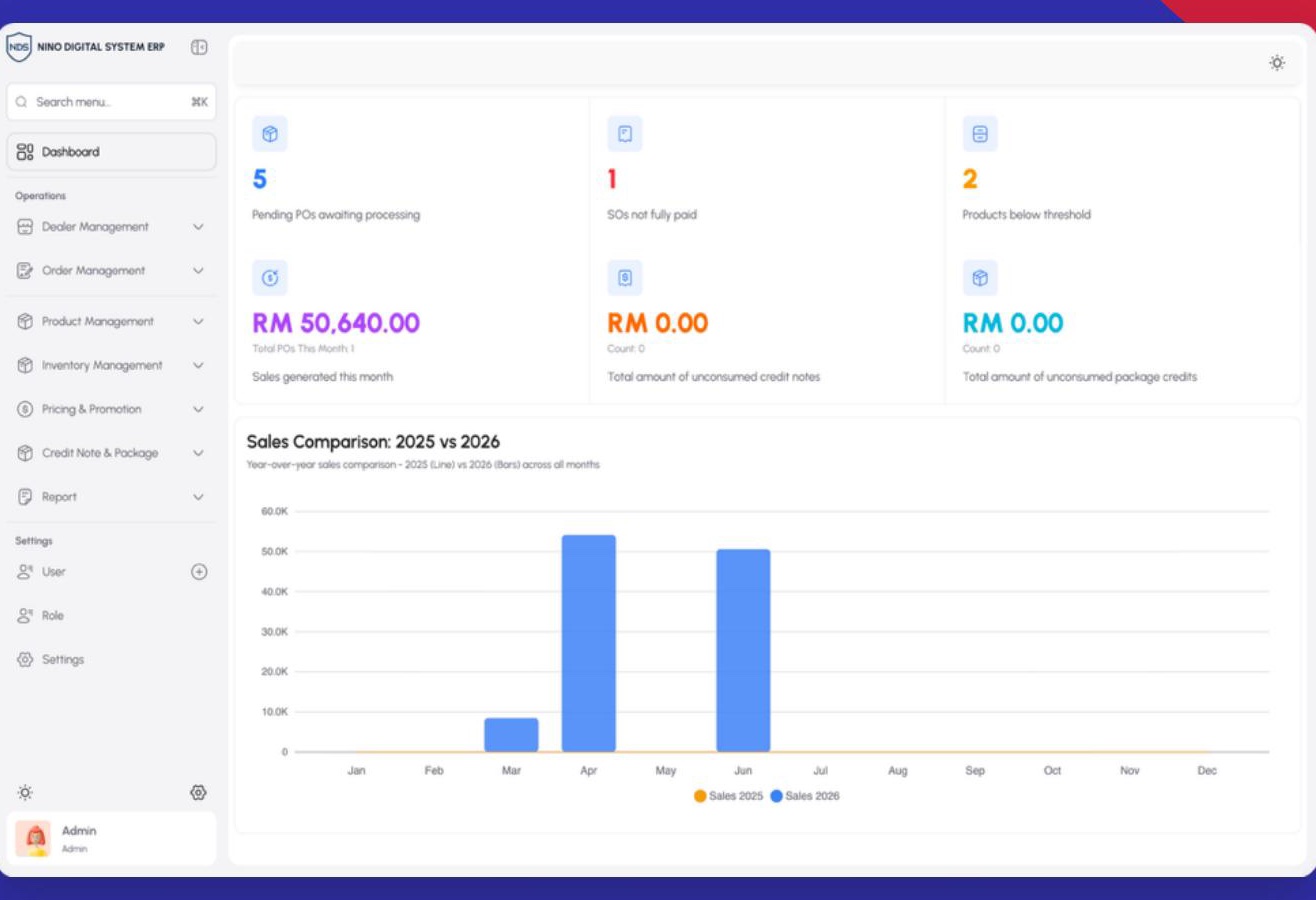Click the Products below threshold count 2
Viewport: 1316px width, 900px height.
click(x=970, y=180)
